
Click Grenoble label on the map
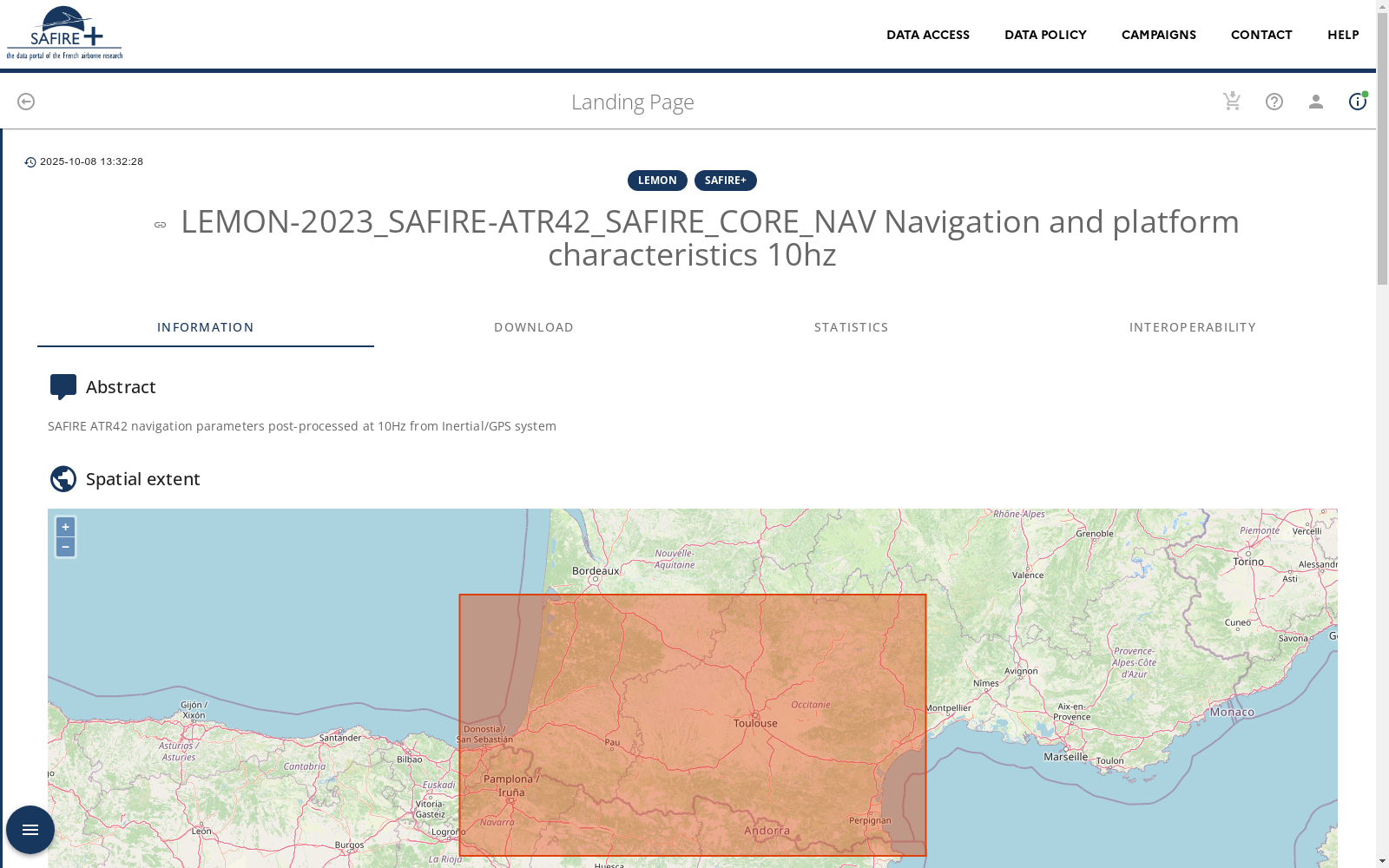pos(1095,534)
